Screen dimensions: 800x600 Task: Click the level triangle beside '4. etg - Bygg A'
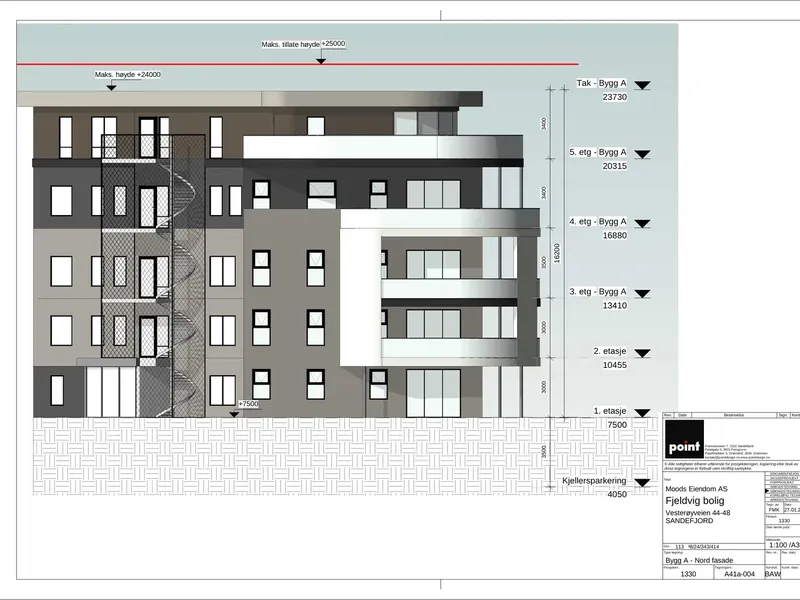pyautogui.click(x=642, y=224)
